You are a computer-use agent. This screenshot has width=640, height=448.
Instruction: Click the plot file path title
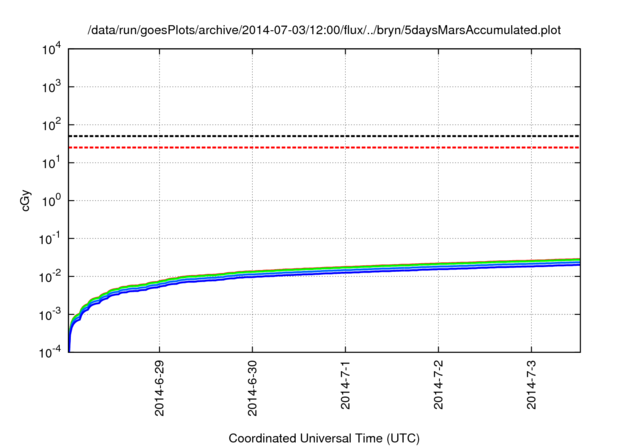point(324,30)
